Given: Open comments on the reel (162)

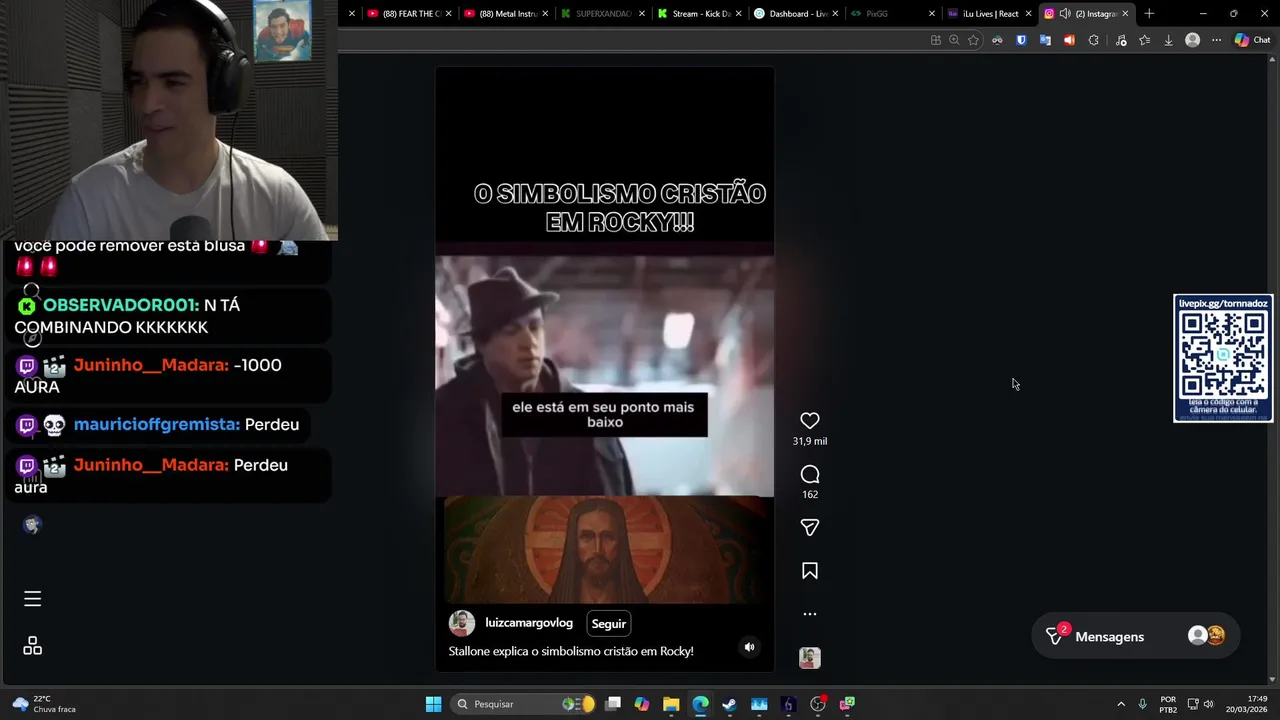Looking at the screenshot, I should point(810,474).
